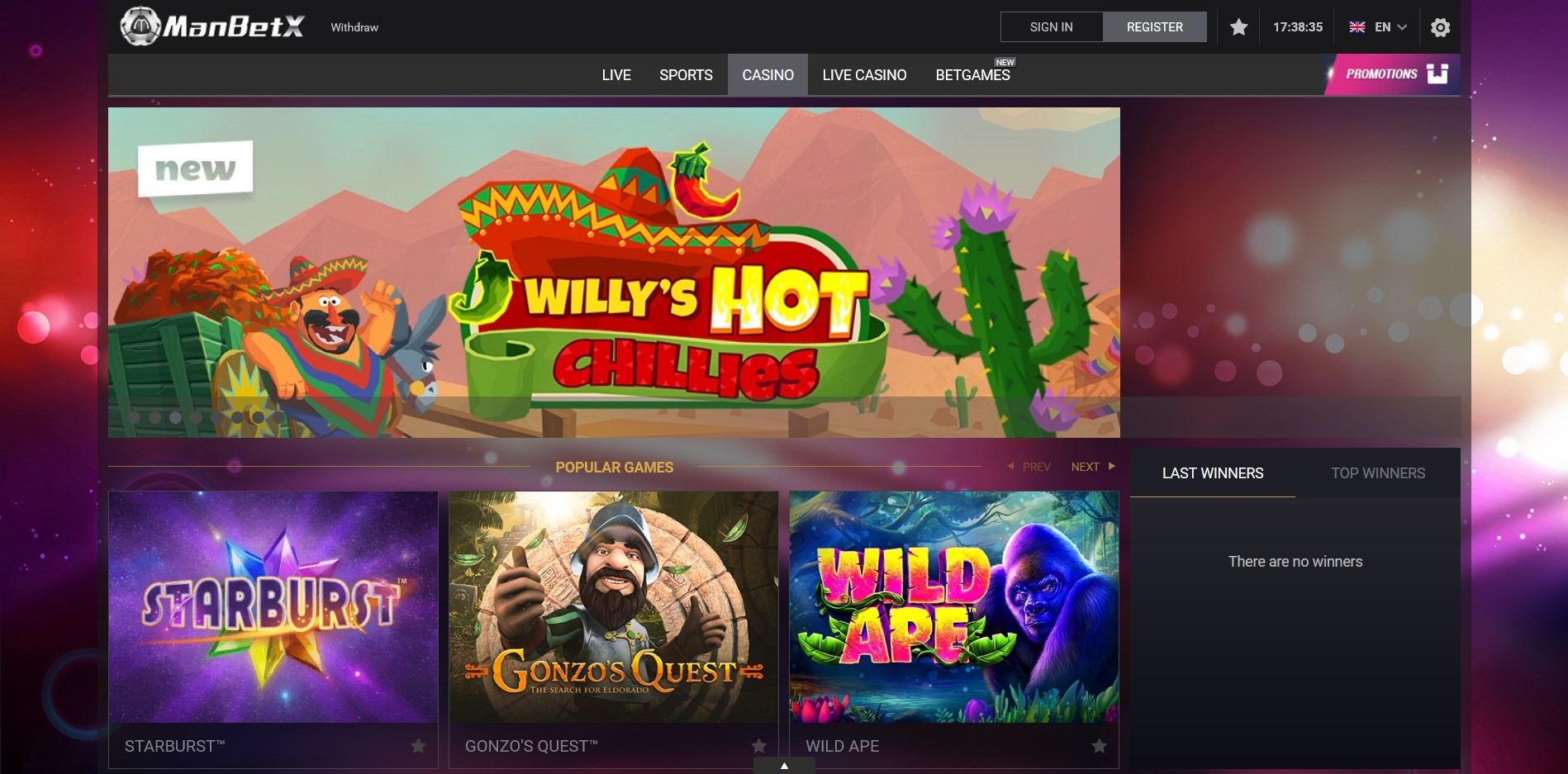Click the UK flag language icon
The width and height of the screenshot is (1568, 774).
(x=1357, y=27)
